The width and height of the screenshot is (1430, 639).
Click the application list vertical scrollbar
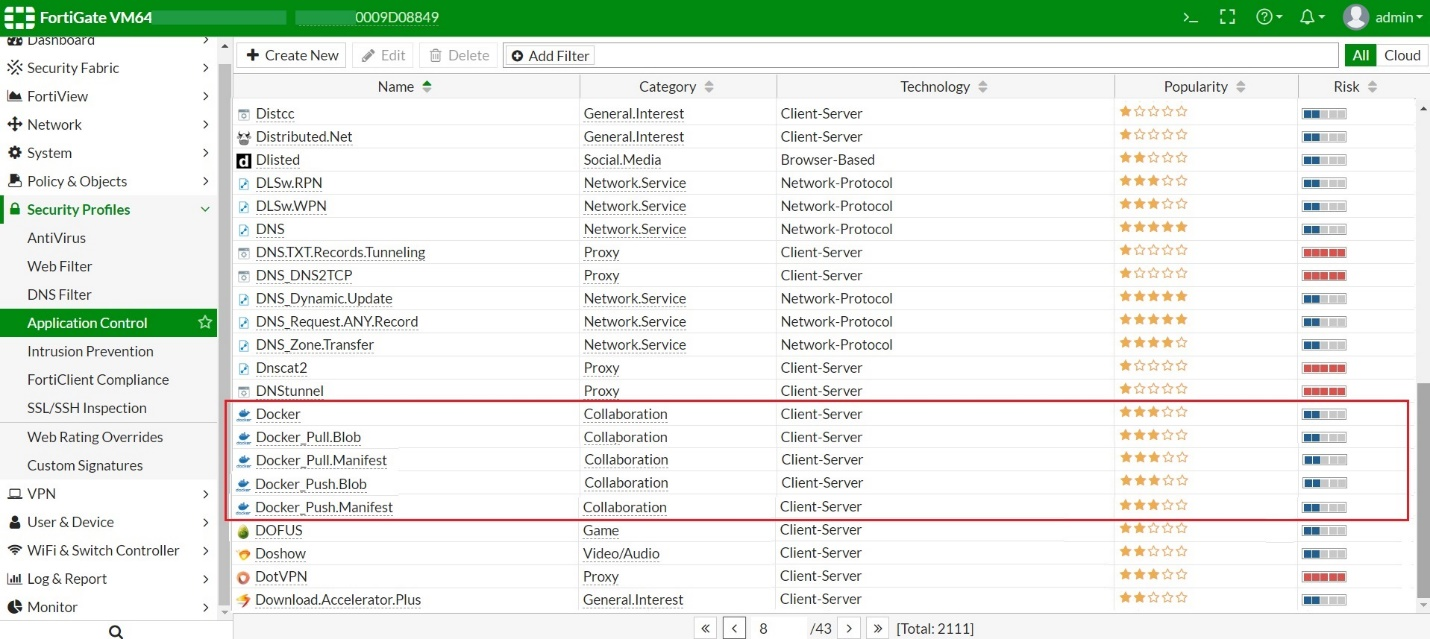pyautogui.click(x=1423, y=490)
